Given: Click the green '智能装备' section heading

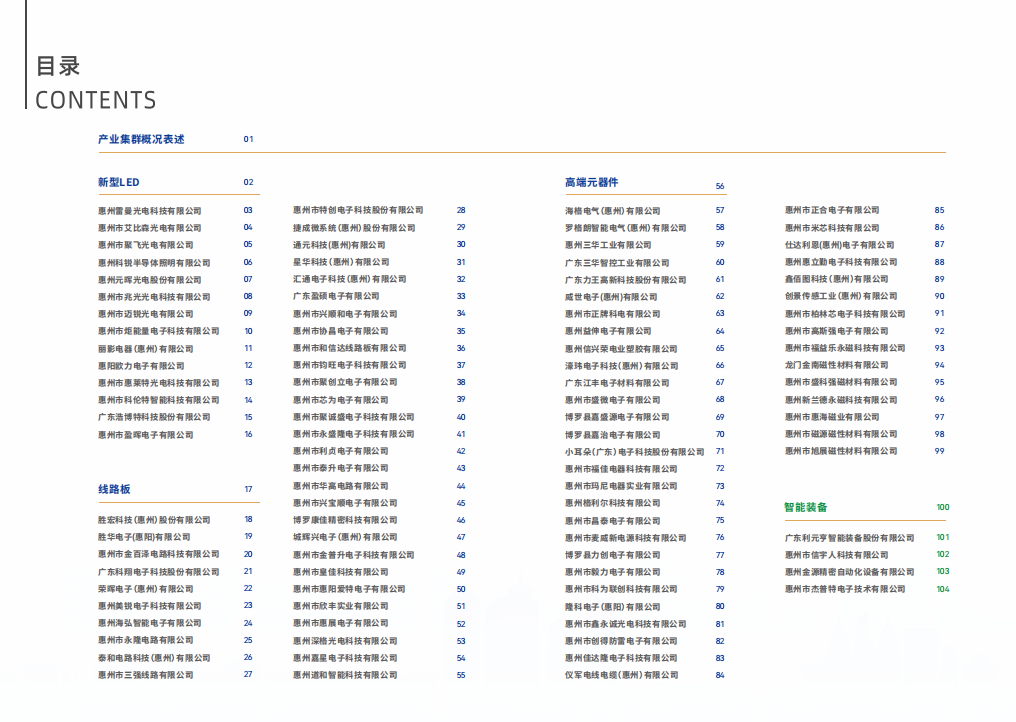Looking at the screenshot, I should [805, 507].
